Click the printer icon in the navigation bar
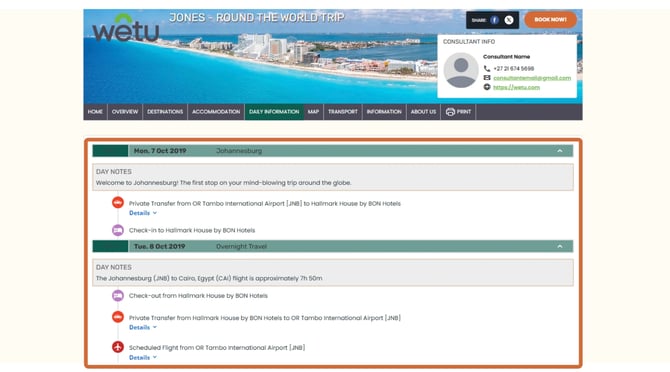Screen dimensions: 670x372 point(450,112)
